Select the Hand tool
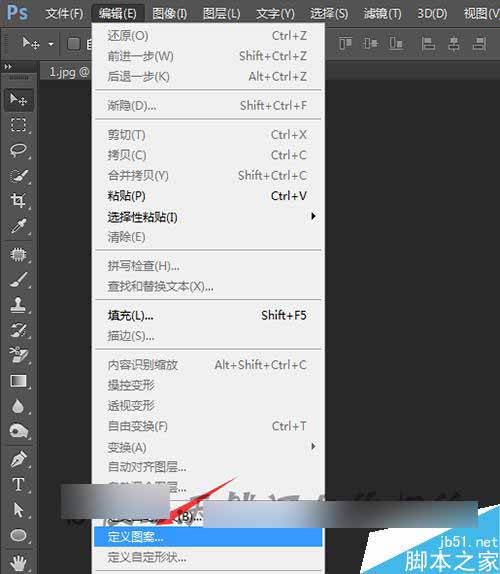The height and width of the screenshot is (574, 500). pyautogui.click(x=18, y=562)
